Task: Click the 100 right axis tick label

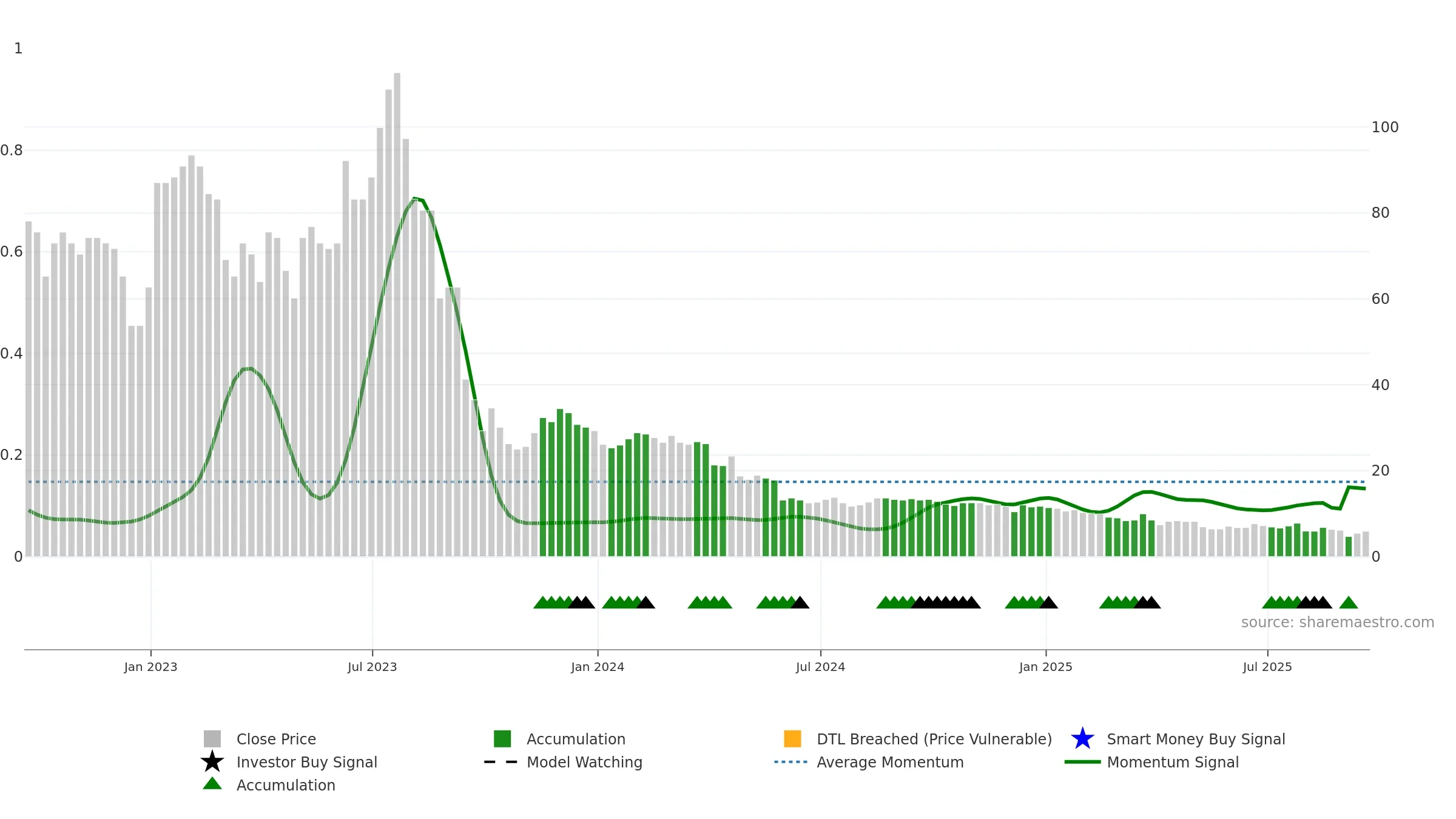Action: (x=1385, y=127)
